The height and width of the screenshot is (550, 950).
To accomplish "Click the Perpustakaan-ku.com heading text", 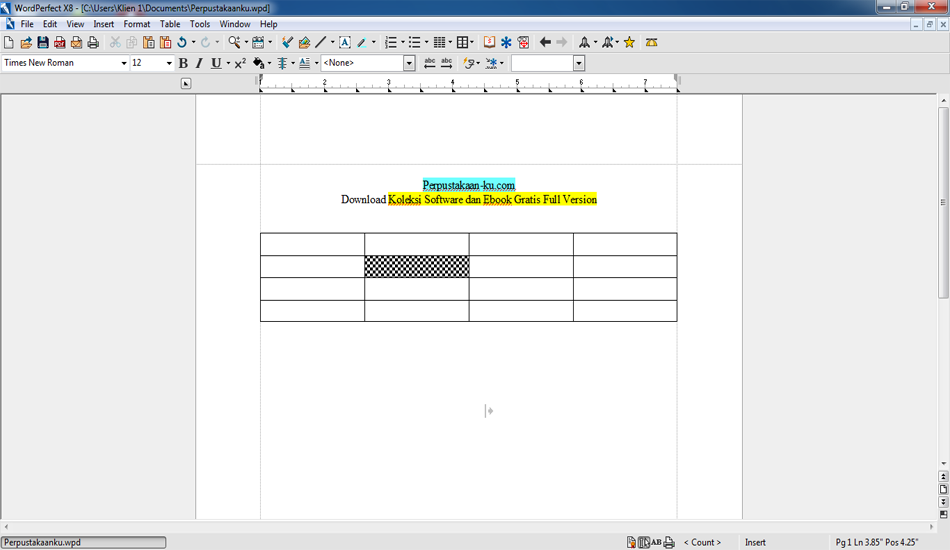I will [469, 185].
